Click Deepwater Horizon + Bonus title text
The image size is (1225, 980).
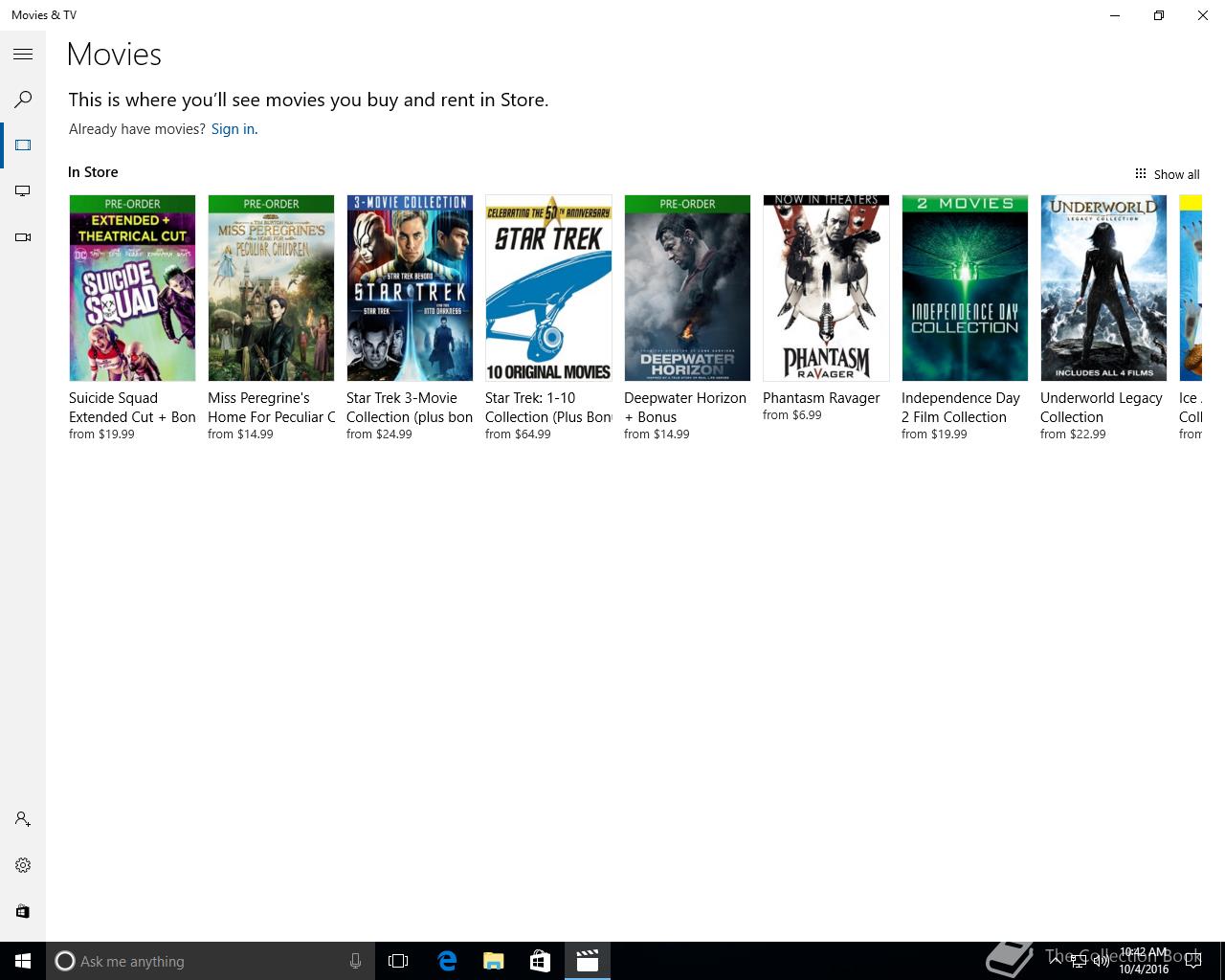[685, 408]
